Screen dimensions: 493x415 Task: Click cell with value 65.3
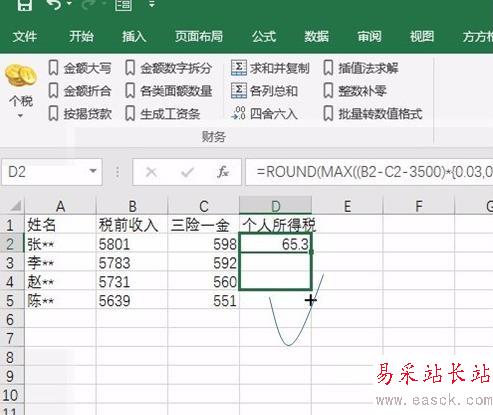pyautogui.click(x=276, y=244)
